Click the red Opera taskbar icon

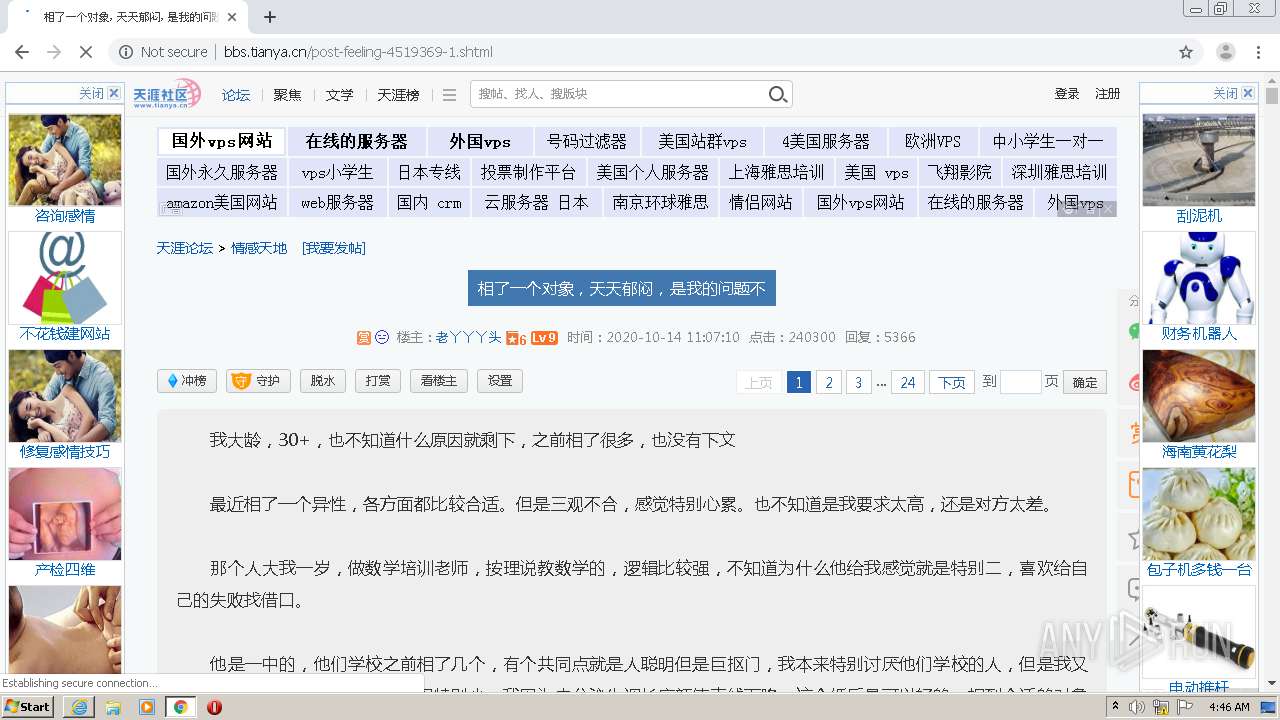tap(214, 707)
